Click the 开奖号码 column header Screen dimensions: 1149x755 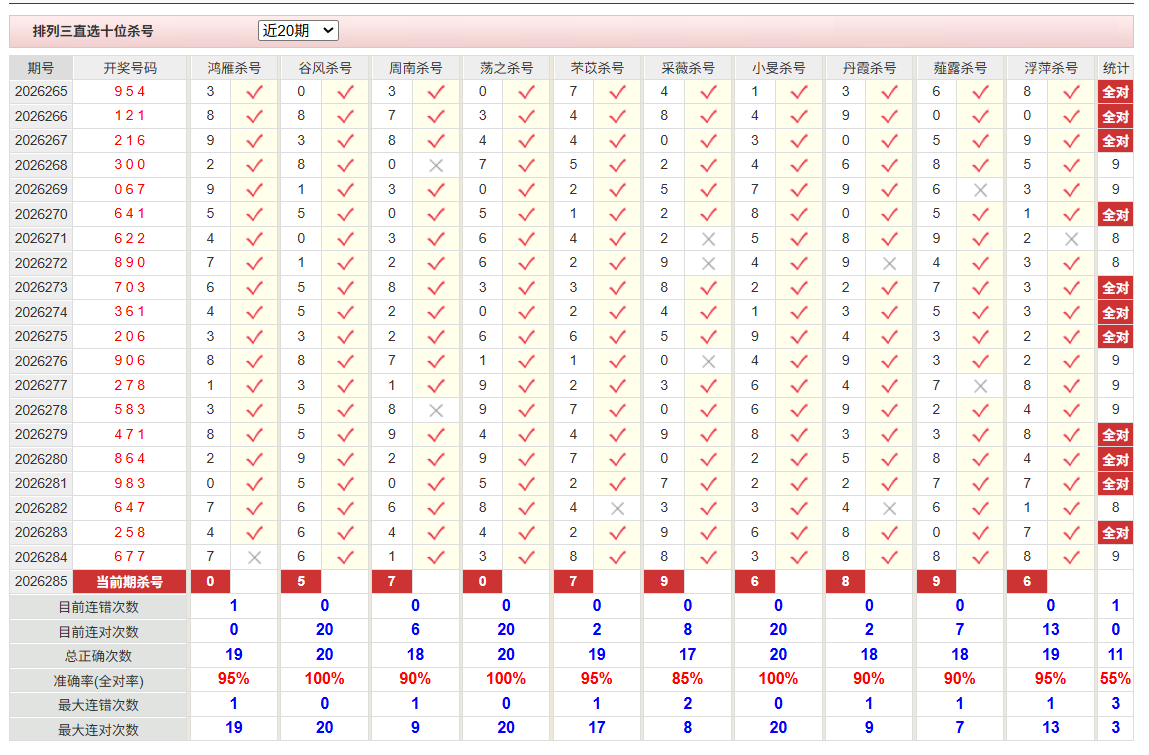[x=130, y=68]
